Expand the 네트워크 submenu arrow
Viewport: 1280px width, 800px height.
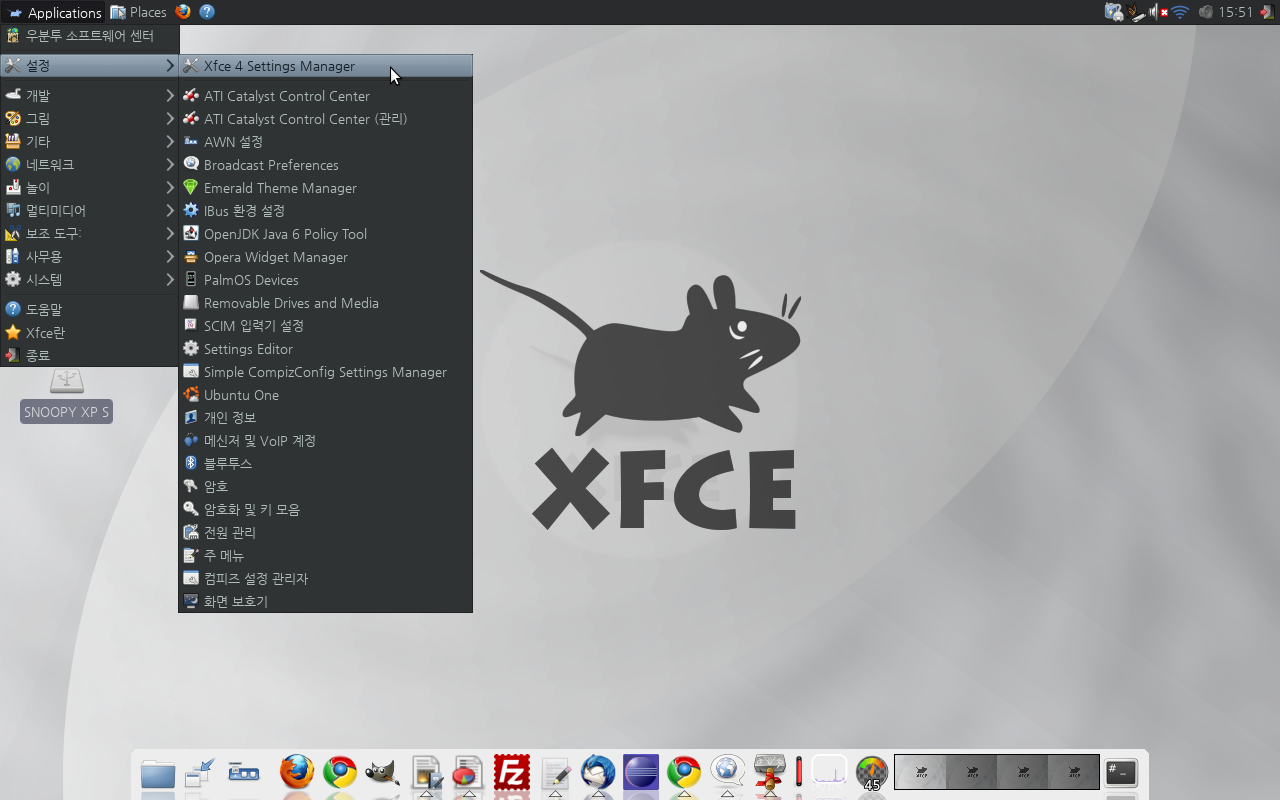(x=170, y=165)
